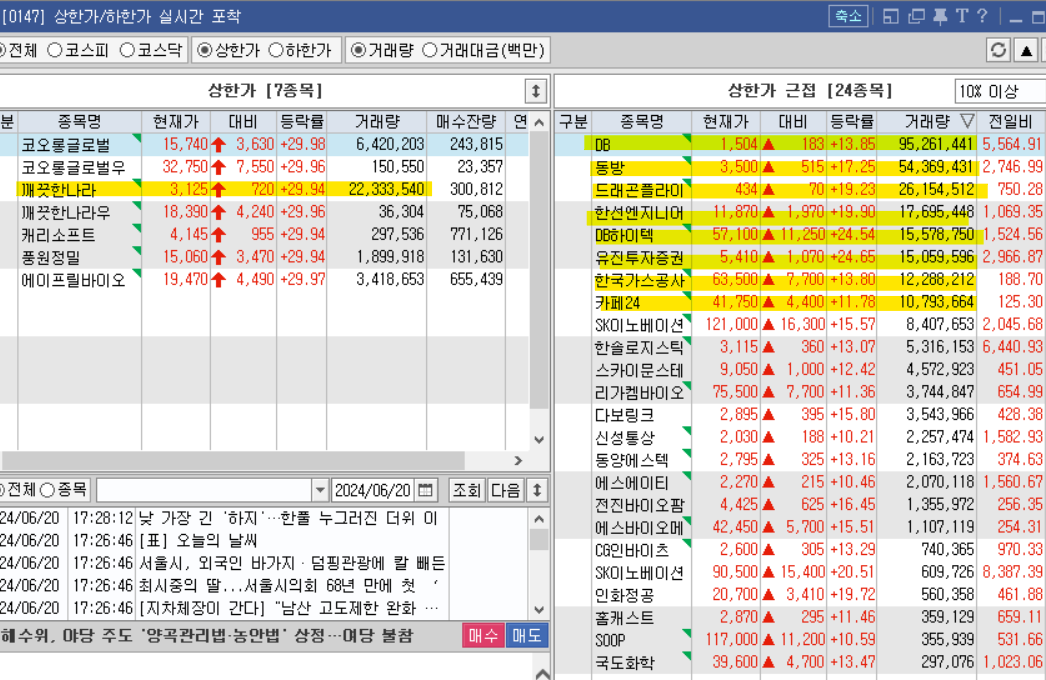Image resolution: width=1046 pixels, height=680 pixels.
Task: Click the pin icon in title bar
Action: point(940,16)
